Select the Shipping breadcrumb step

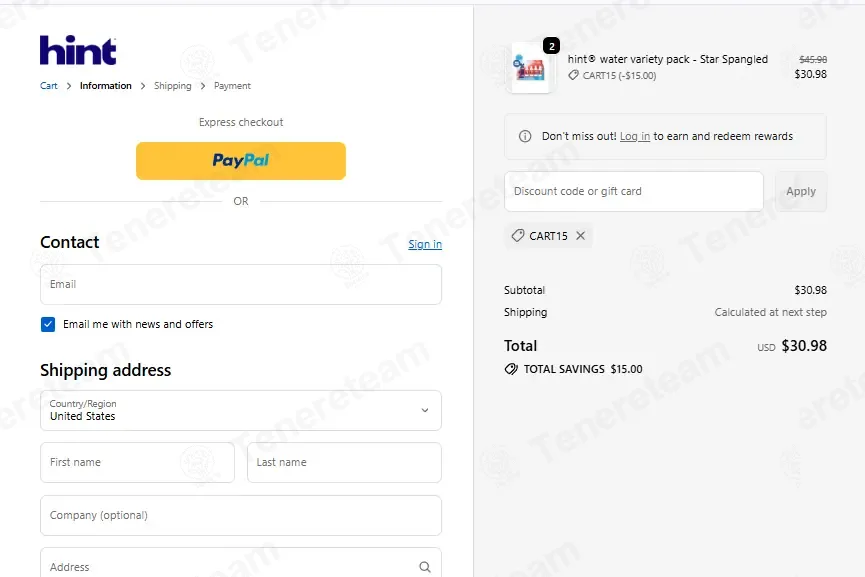coord(173,86)
